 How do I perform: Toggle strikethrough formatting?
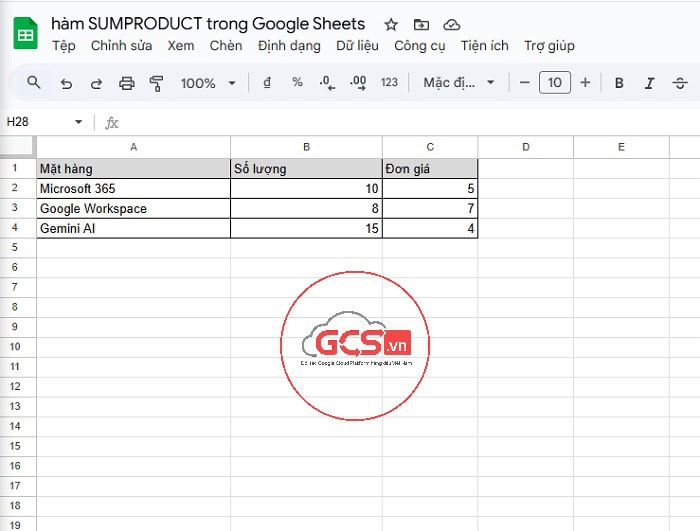click(x=680, y=83)
